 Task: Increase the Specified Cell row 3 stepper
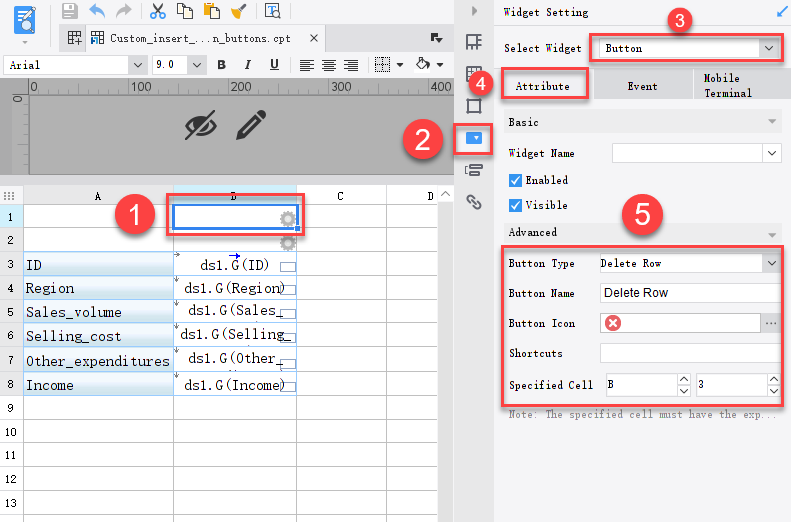click(x=774, y=379)
